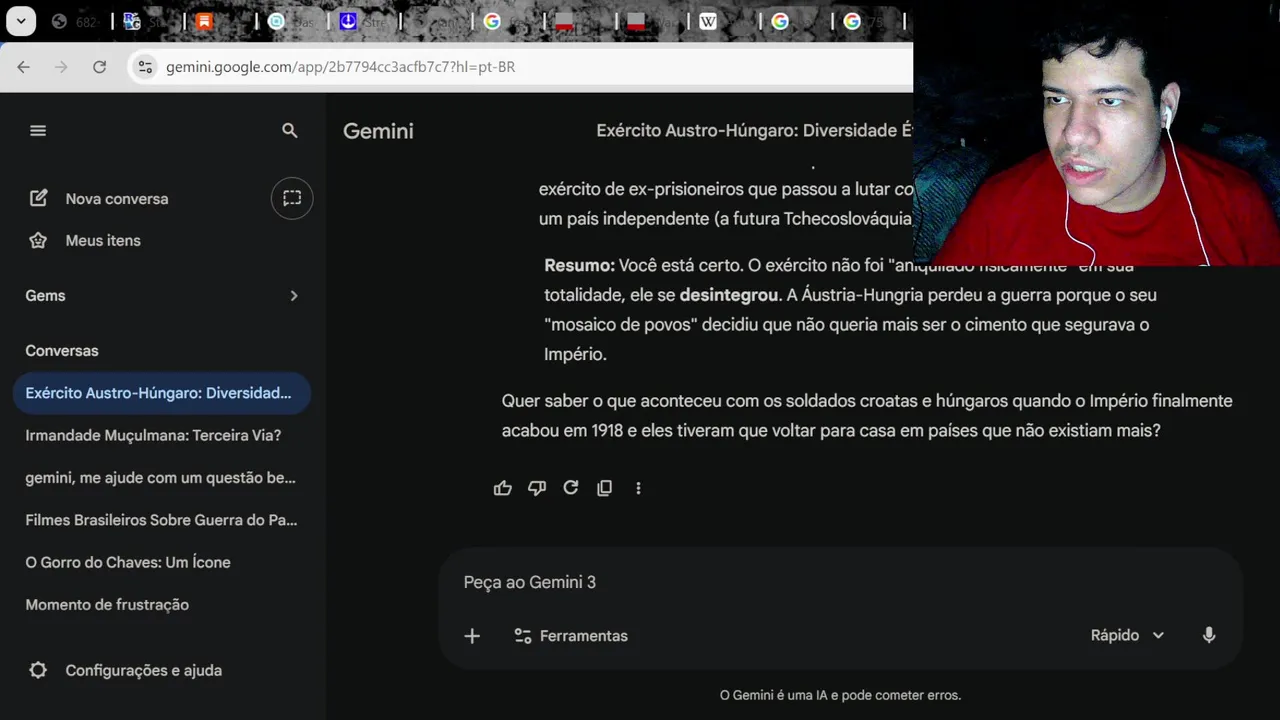1280x720 pixels.
Task: Open conversation Irmandade Muçulmana: Terceira Via?
Action: coord(153,435)
